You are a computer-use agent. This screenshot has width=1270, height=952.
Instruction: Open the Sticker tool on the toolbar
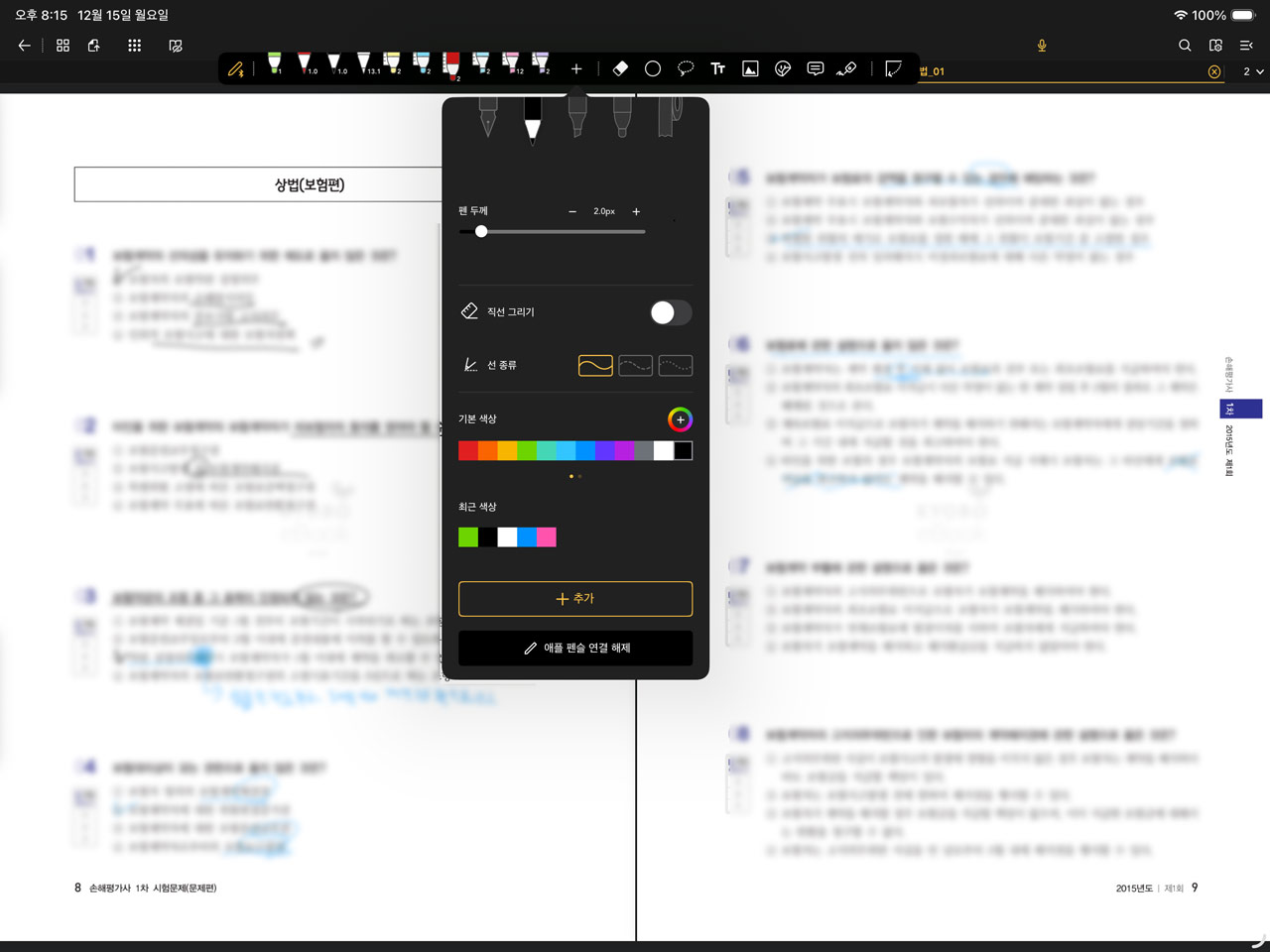coord(782,68)
